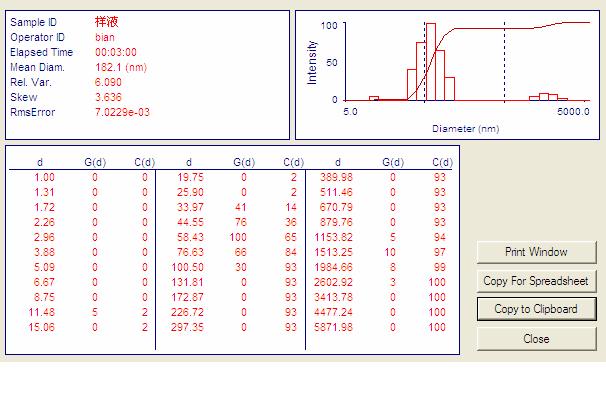The width and height of the screenshot is (606, 401).
Task: Select diameter cell 76.63
Action: [190, 252]
